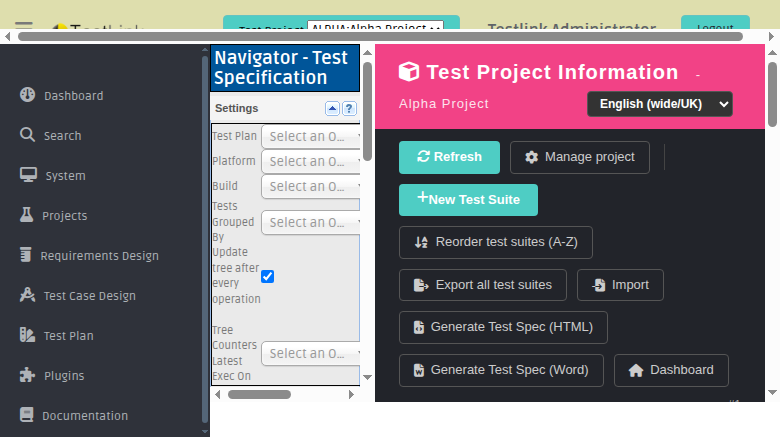Click the Import button
This screenshot has height=437, width=780.
[x=620, y=285]
